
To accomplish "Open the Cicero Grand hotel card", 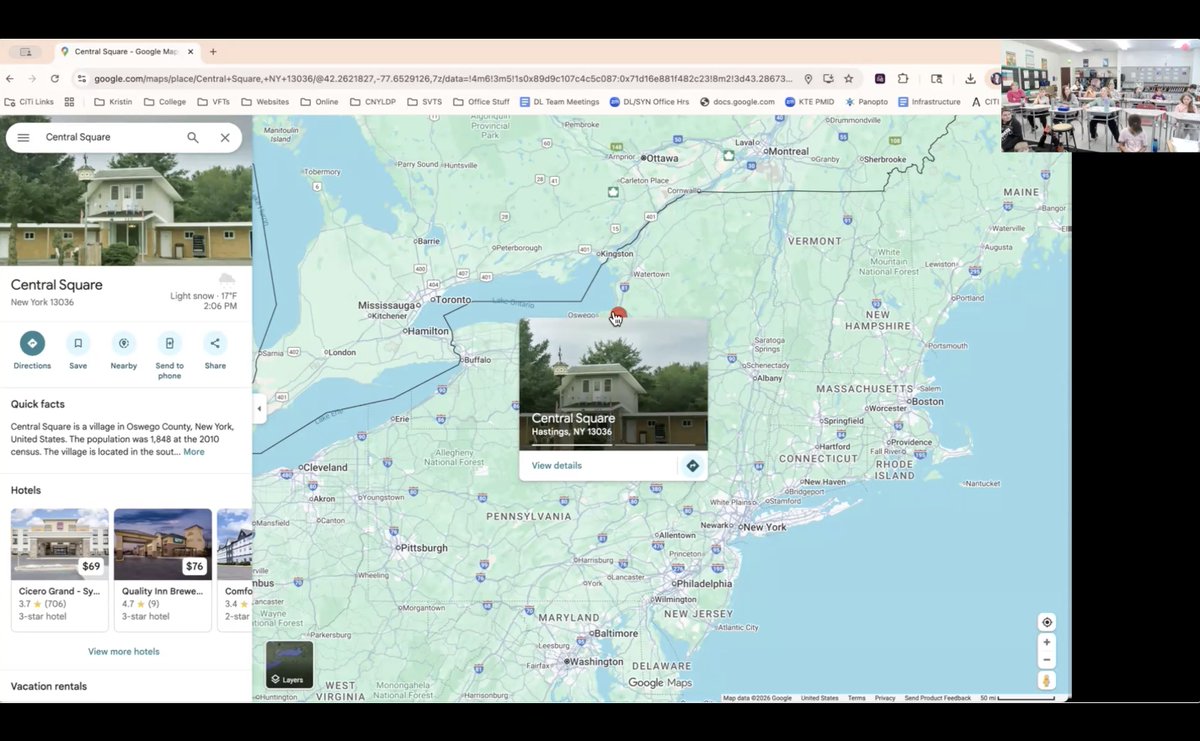I will pos(60,570).
